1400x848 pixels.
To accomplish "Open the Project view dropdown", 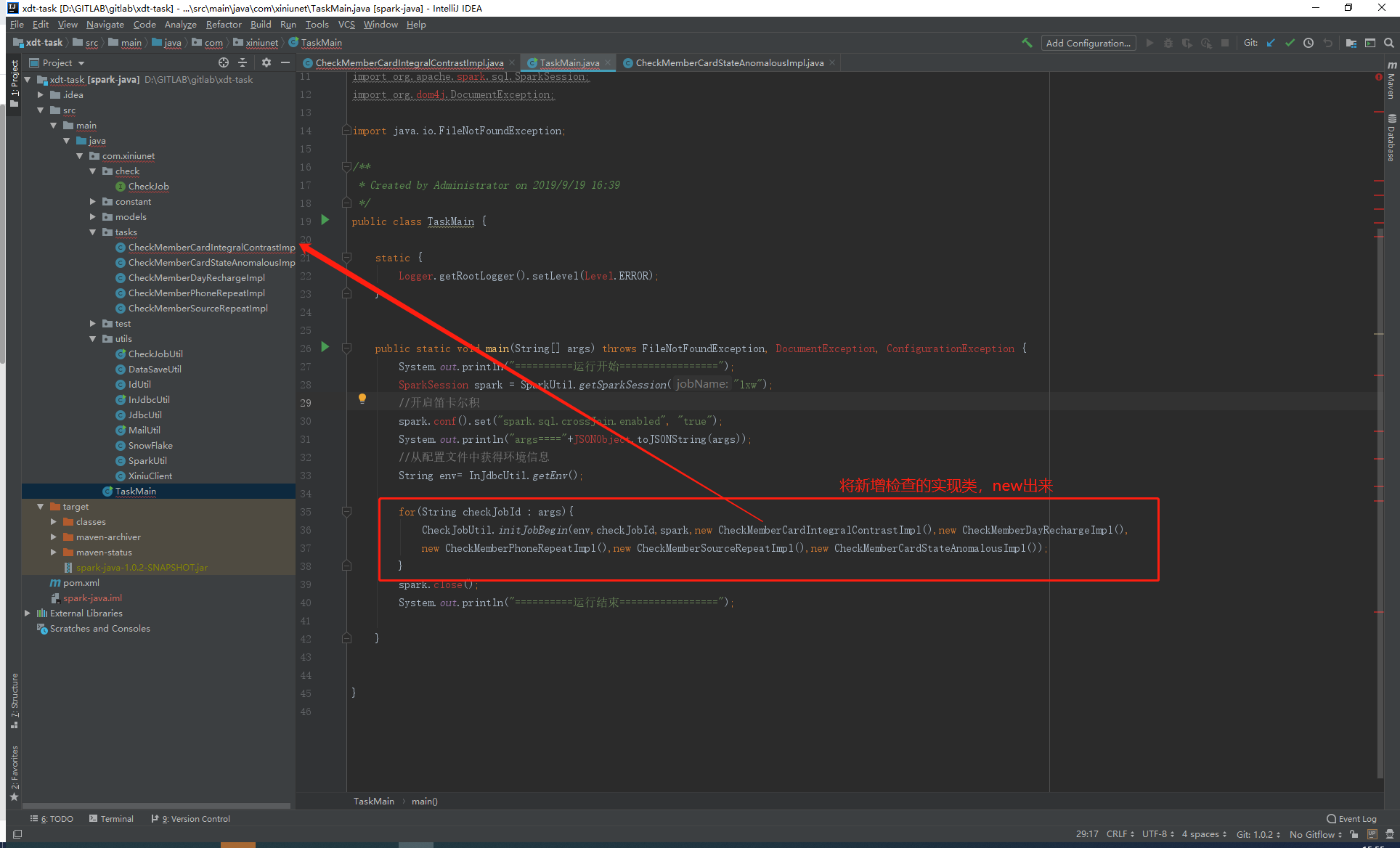I will [x=57, y=63].
